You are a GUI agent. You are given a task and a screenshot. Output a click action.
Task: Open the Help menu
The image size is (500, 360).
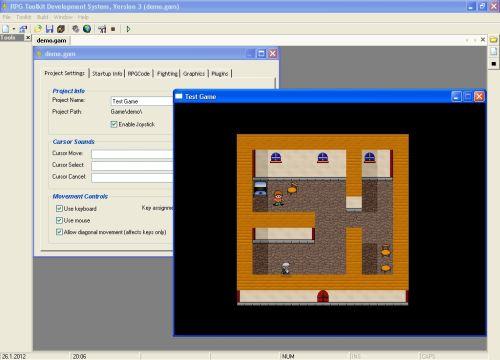[x=83, y=17]
